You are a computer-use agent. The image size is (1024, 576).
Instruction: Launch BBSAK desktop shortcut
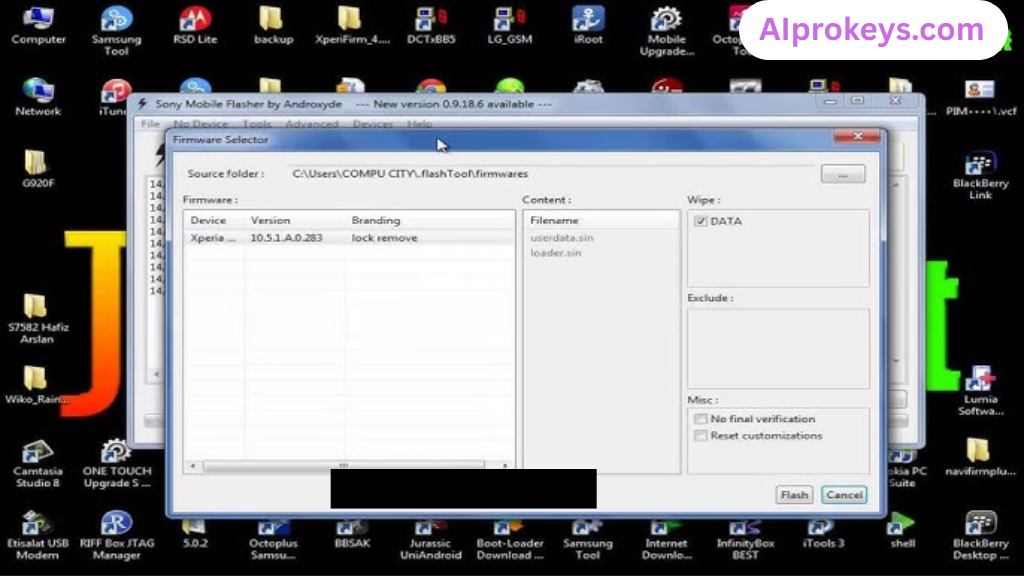click(x=352, y=536)
